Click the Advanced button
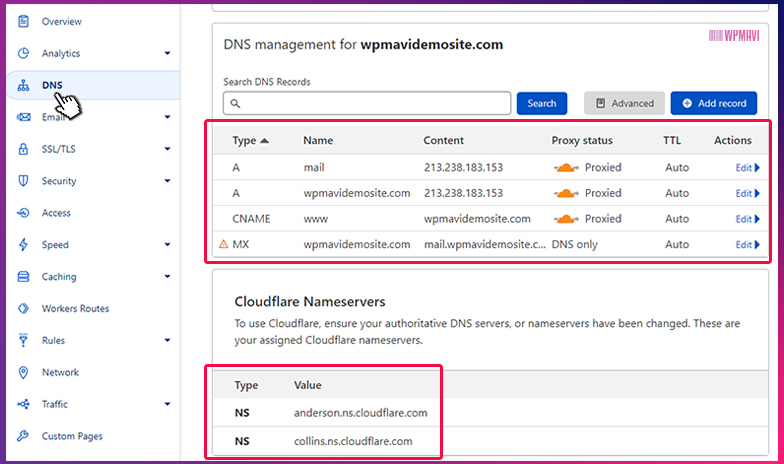The image size is (784, 464). coord(624,104)
